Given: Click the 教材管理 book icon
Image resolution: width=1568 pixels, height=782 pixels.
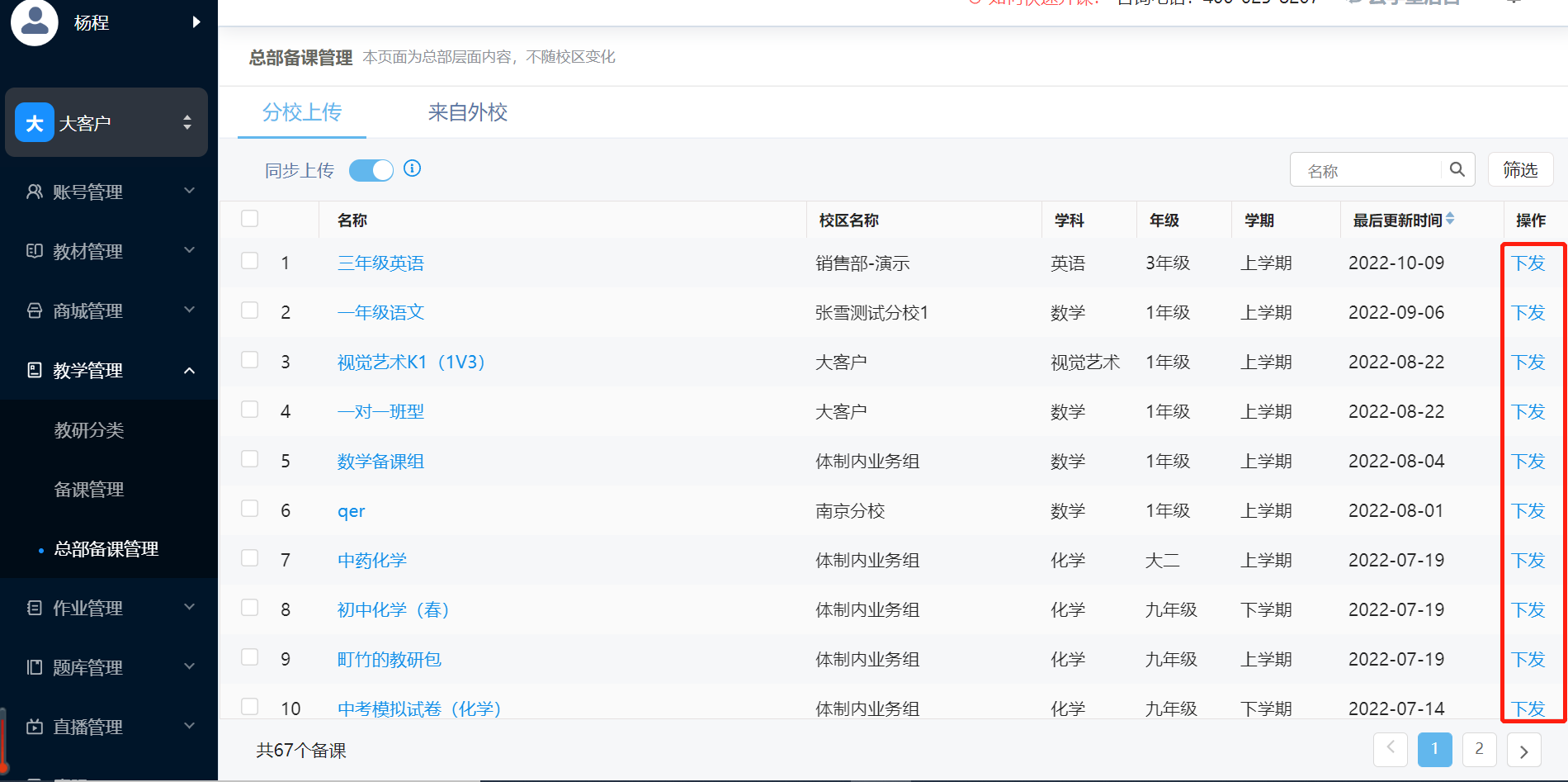Looking at the screenshot, I should point(35,251).
